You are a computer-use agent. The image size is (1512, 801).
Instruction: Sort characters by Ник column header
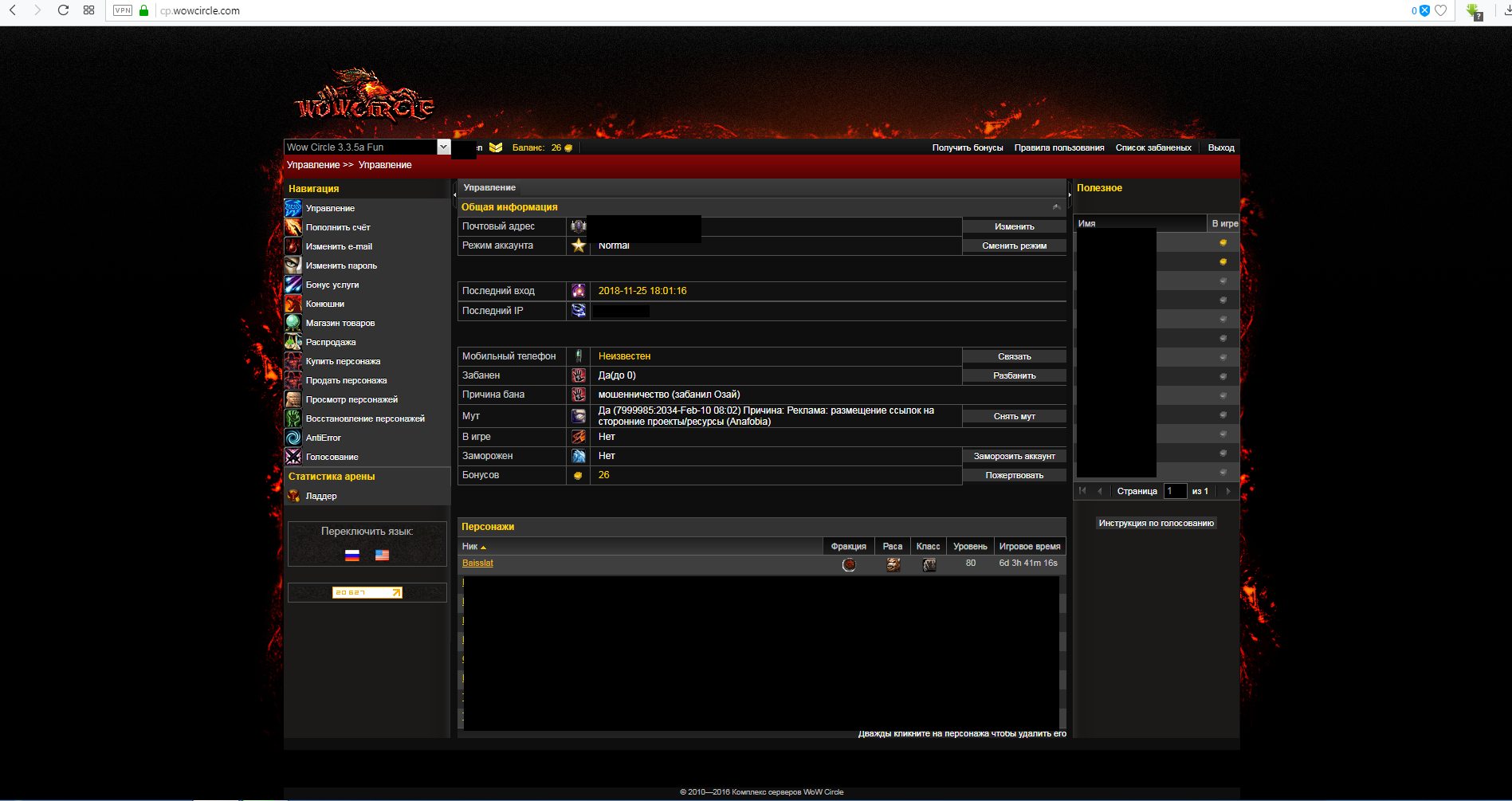470,547
